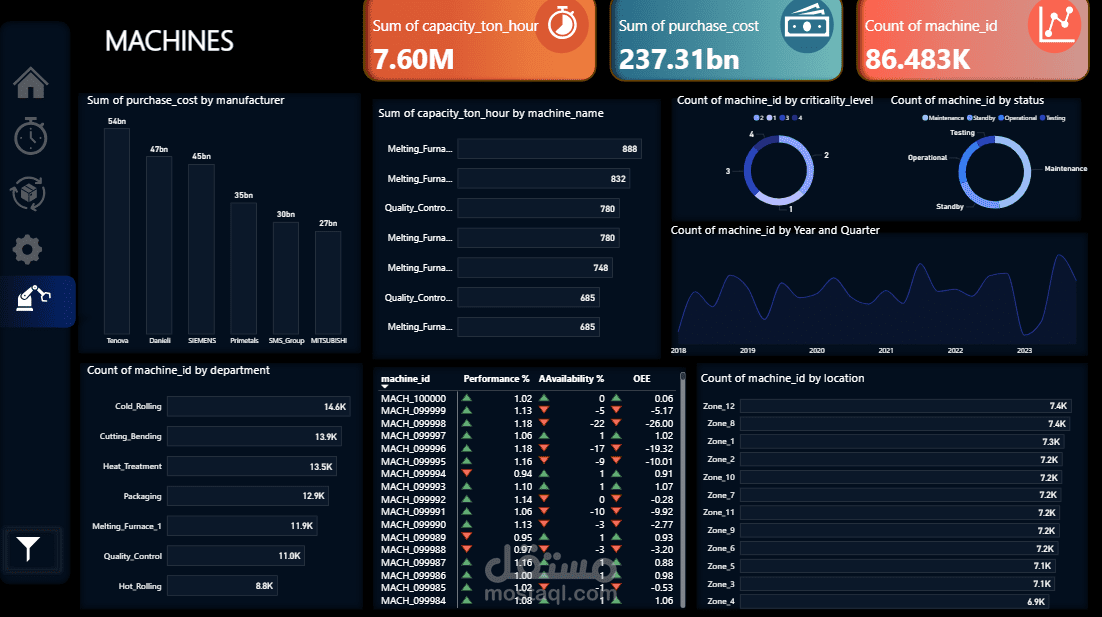The image size is (1102, 617).
Task: Select the SMS_Group 30bn bar
Action: [x=286, y=278]
